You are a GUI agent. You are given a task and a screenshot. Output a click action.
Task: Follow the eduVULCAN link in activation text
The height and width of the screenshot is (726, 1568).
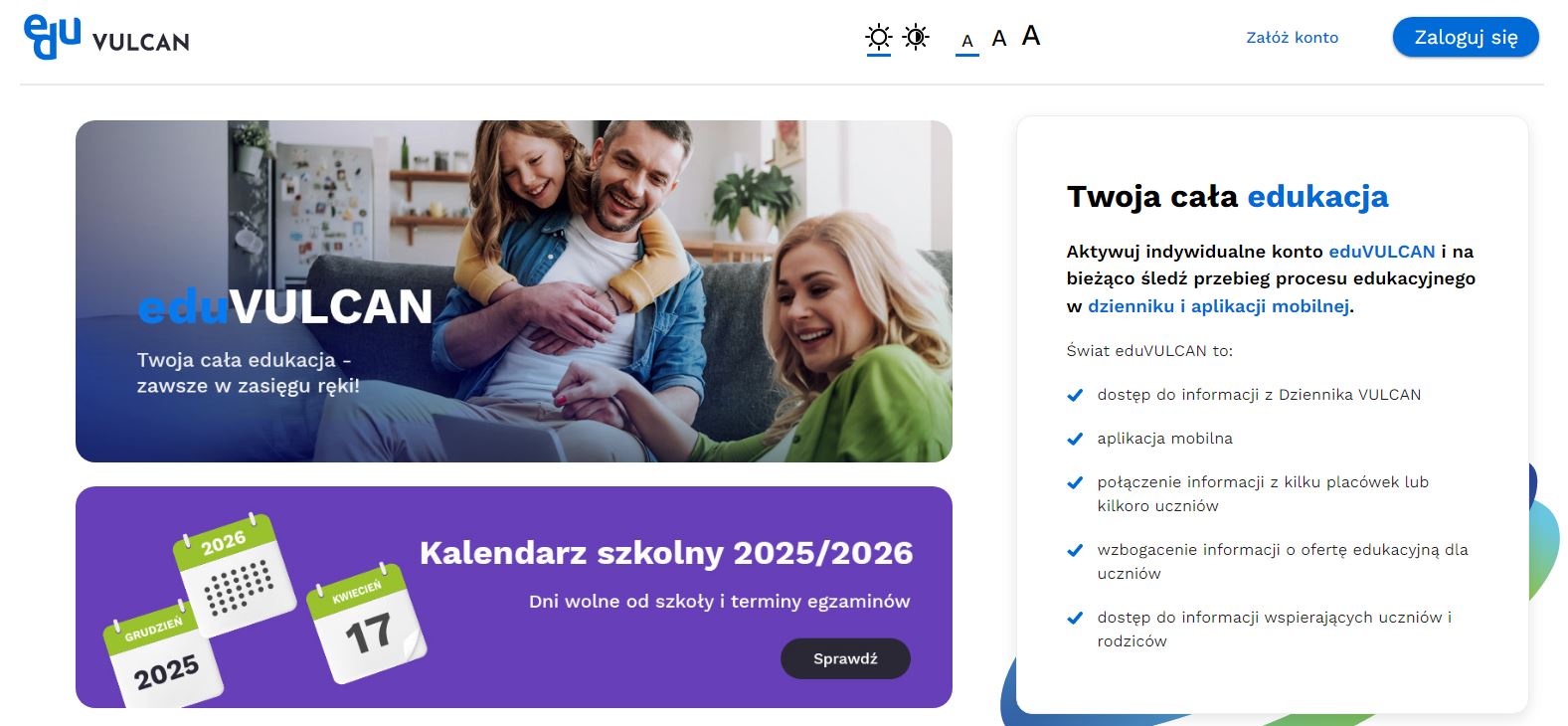coord(1381,252)
